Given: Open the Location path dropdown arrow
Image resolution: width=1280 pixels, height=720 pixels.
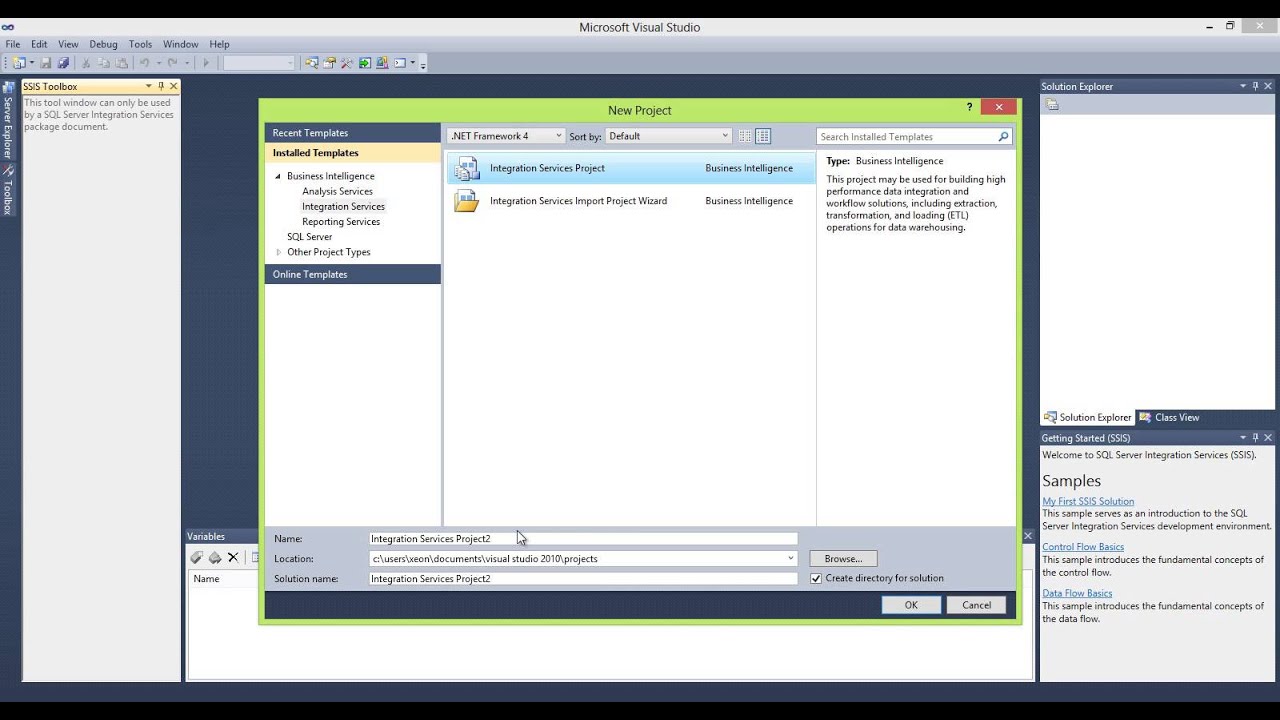Looking at the screenshot, I should tap(790, 558).
